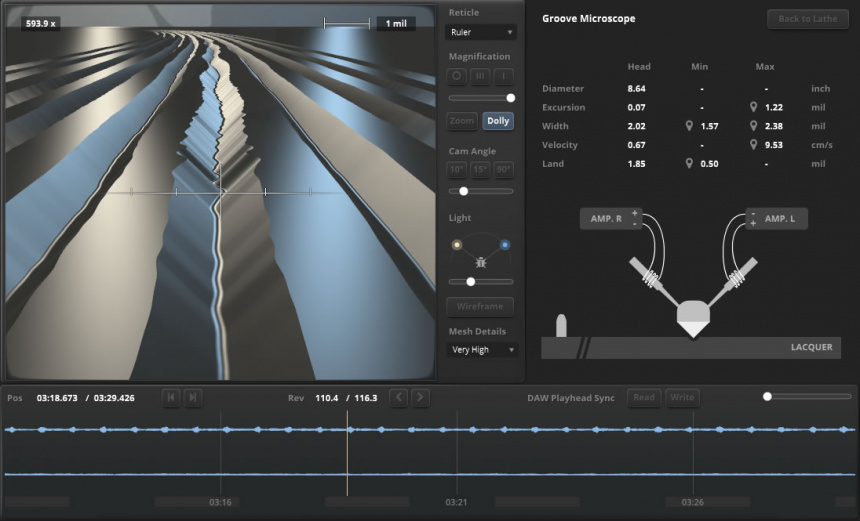This screenshot has width=860, height=521.
Task: Skip to previous position in timeline
Action: tap(171, 398)
